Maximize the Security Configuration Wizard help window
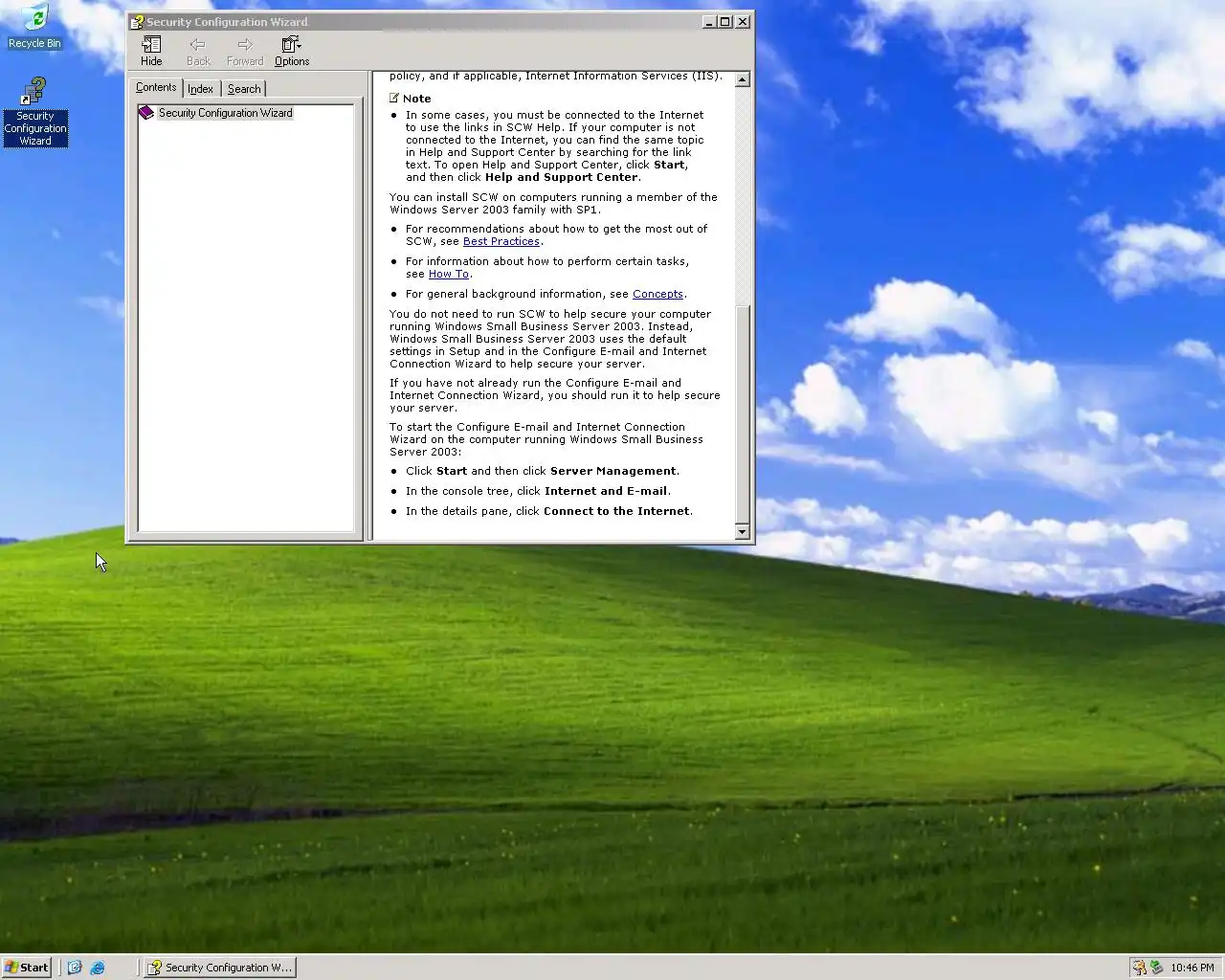 (724, 21)
